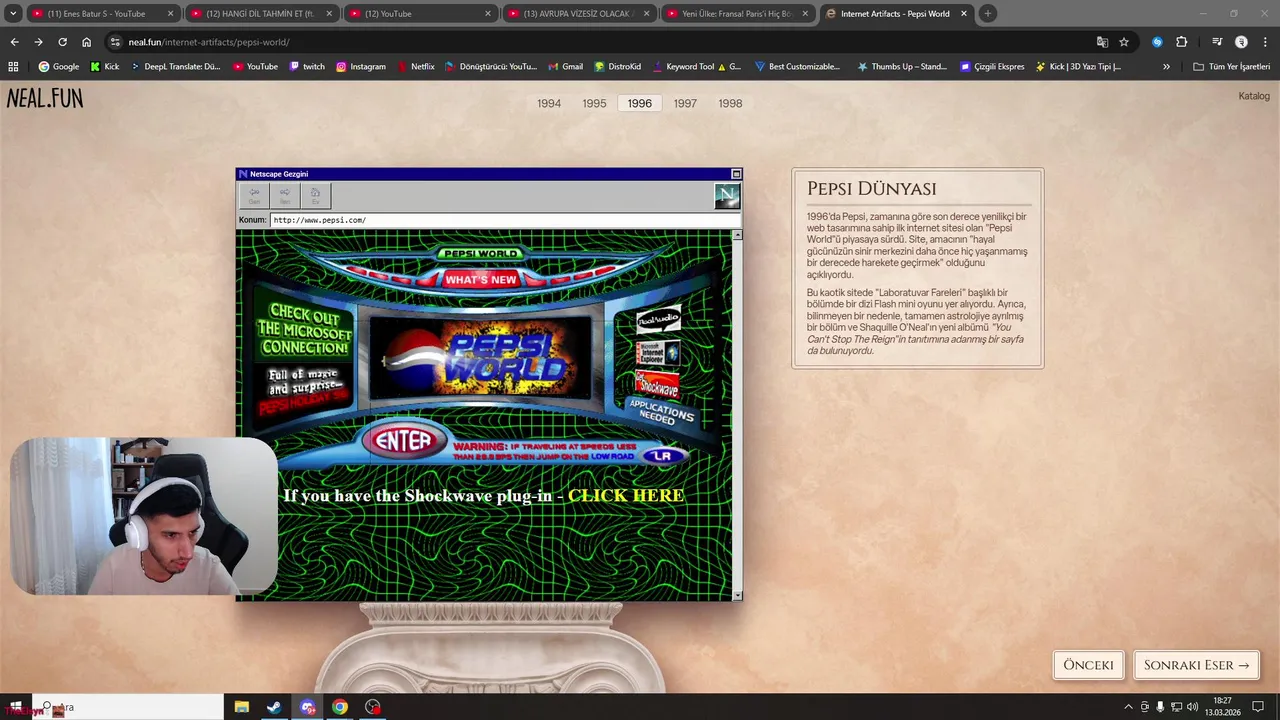Viewport: 1280px width, 720px height.
Task: Open Chrome extensions puzzle icon
Action: coord(1182,42)
